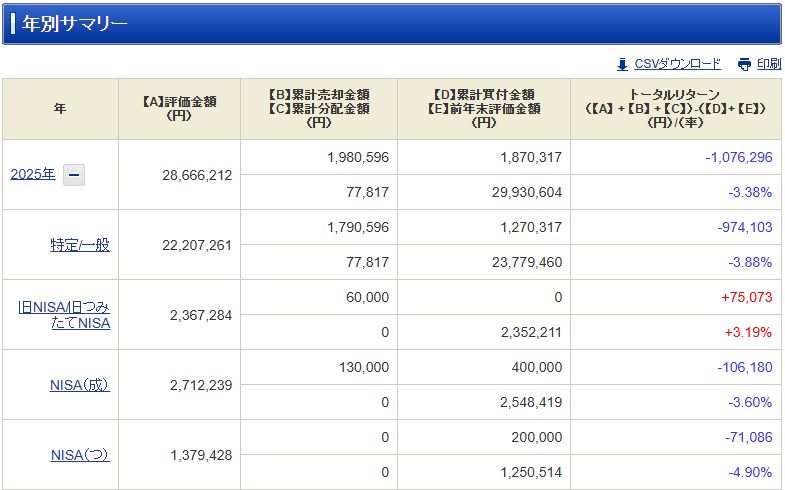Open the 旧NISA/旧つみたてNISA link
This screenshot has width=785, height=490.
tap(64, 315)
